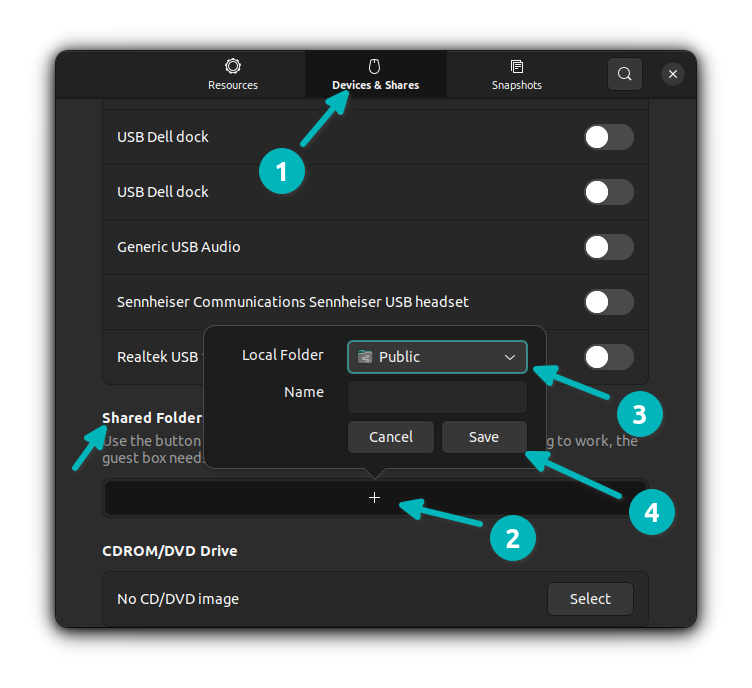Click the 'No CD/DVD image' label

178,599
